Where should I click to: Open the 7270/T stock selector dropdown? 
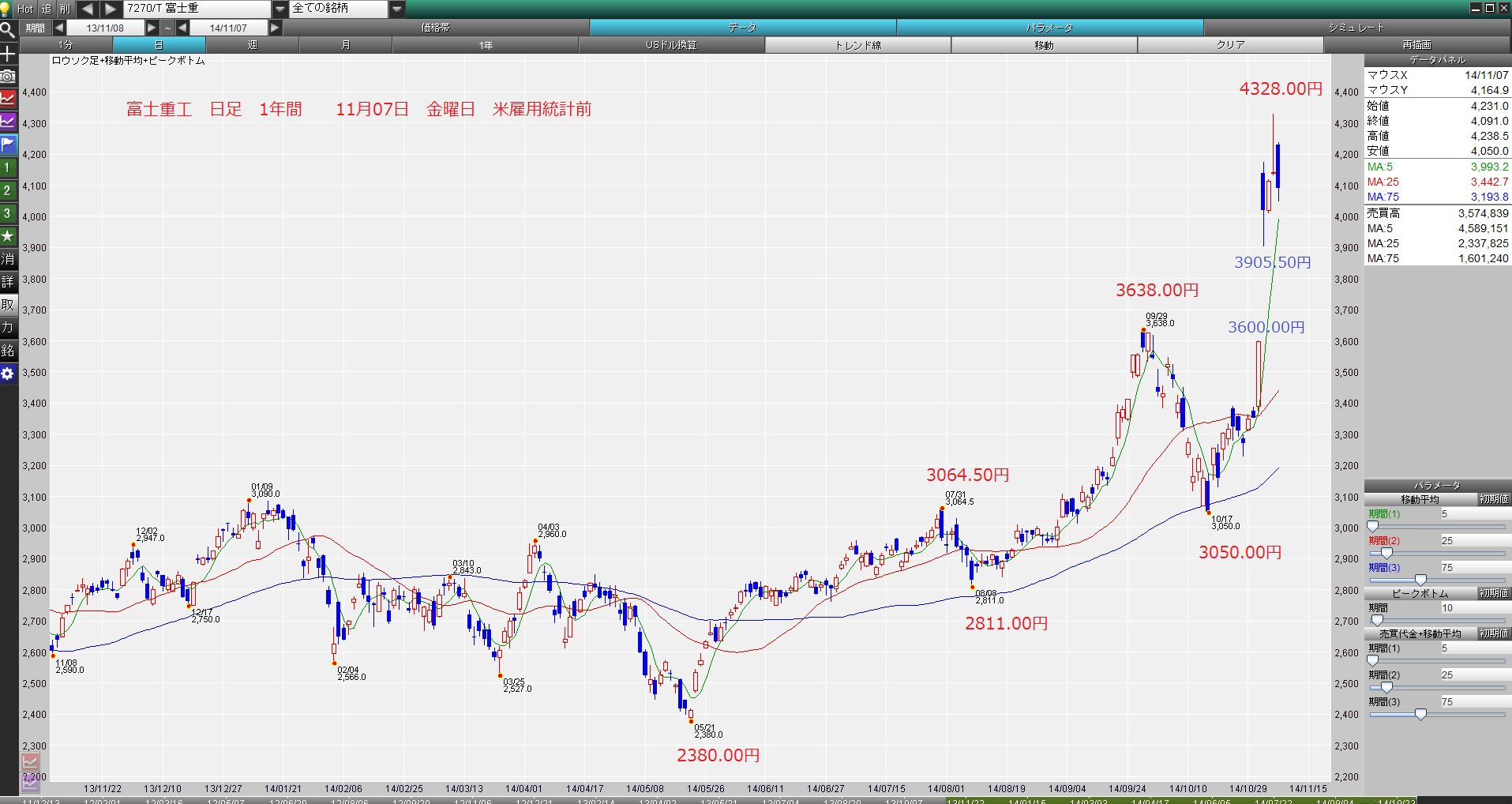point(280,9)
